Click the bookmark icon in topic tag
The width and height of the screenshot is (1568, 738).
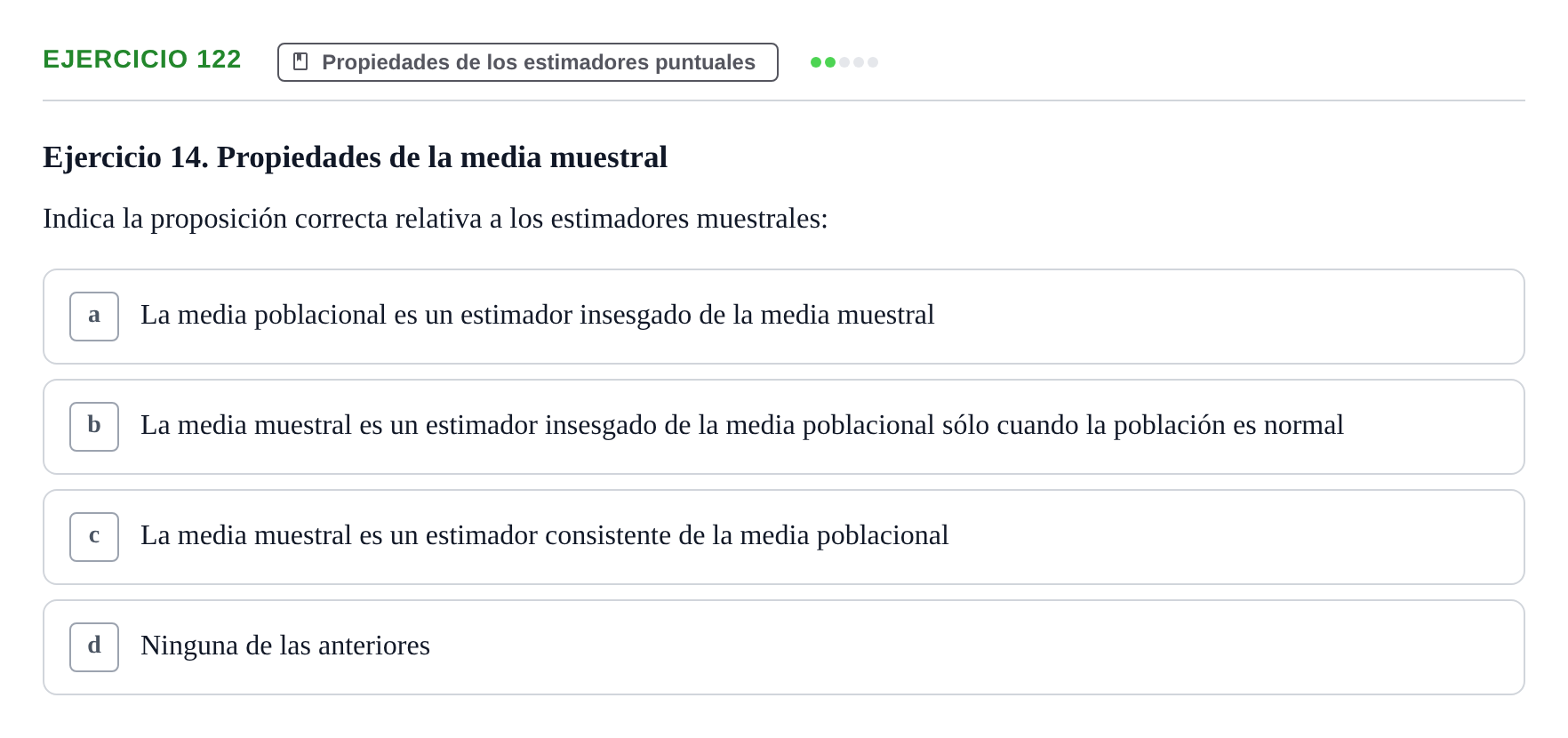[300, 62]
